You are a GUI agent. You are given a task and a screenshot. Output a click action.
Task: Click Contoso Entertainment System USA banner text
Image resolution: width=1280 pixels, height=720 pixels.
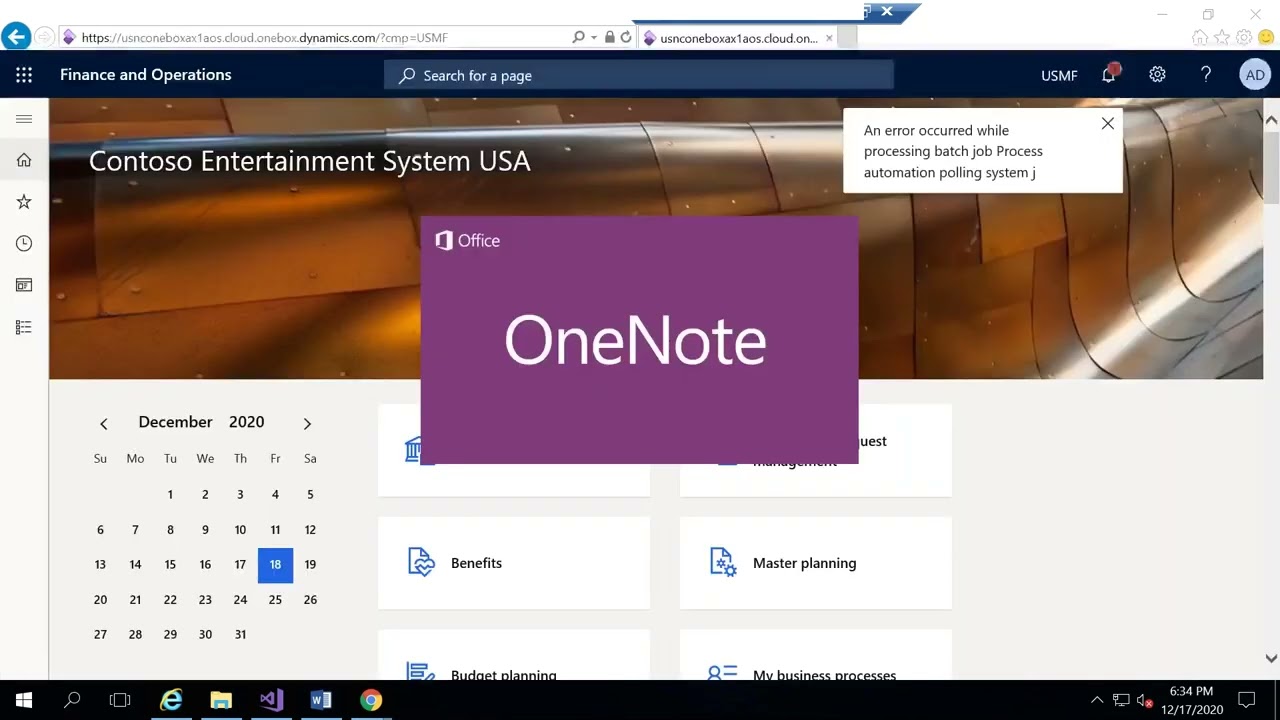309,161
